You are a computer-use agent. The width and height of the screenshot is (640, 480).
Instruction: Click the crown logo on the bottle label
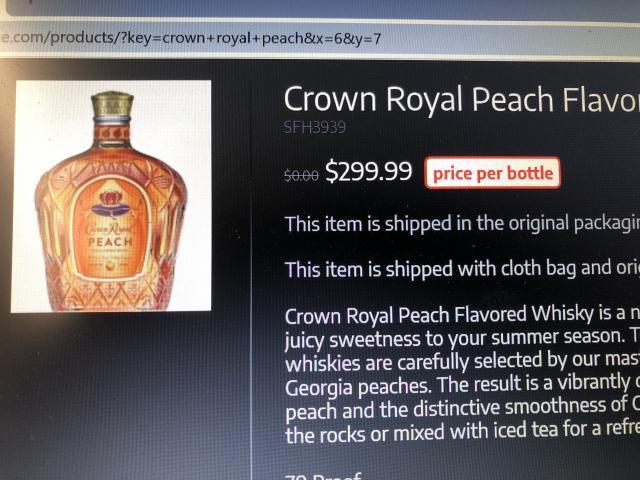coord(111,204)
